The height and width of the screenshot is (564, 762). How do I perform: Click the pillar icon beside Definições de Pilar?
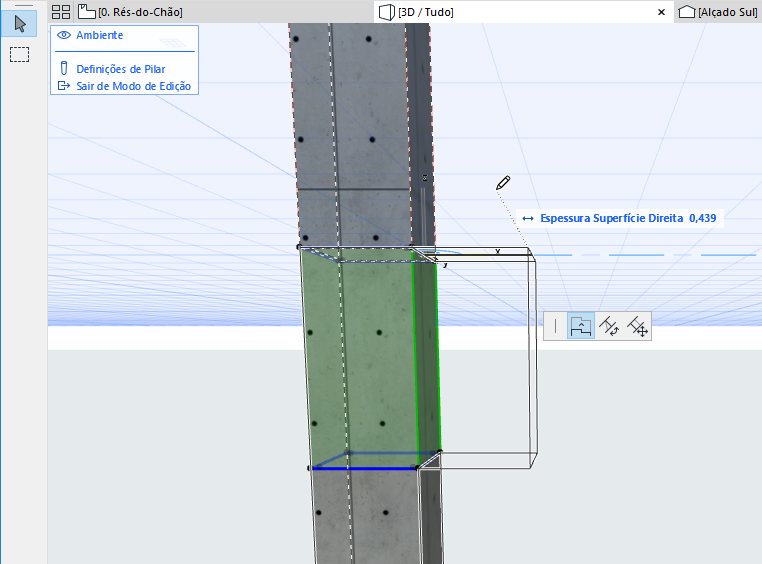[64, 69]
